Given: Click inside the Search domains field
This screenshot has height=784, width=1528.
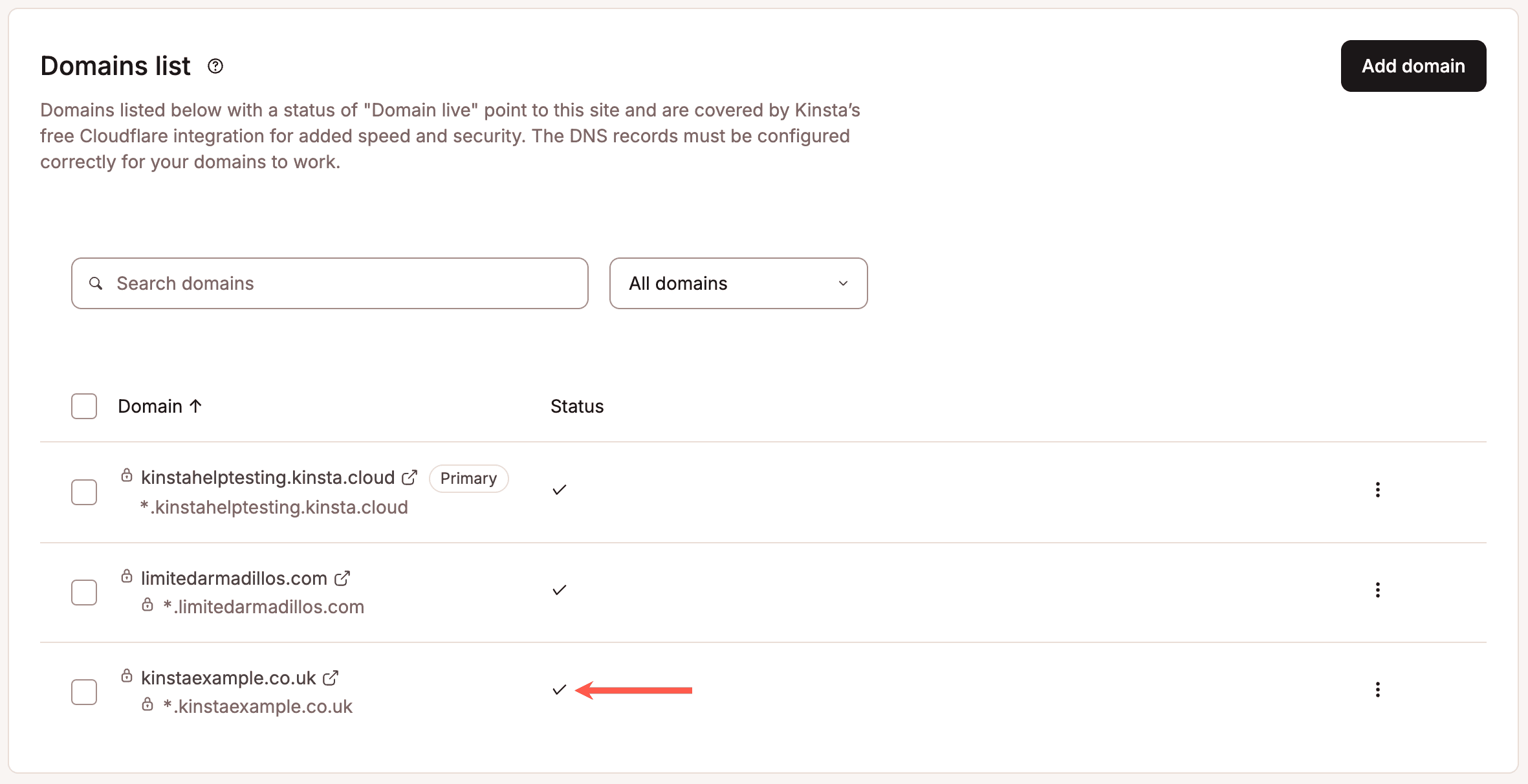Looking at the screenshot, I should pyautogui.click(x=291, y=283).
